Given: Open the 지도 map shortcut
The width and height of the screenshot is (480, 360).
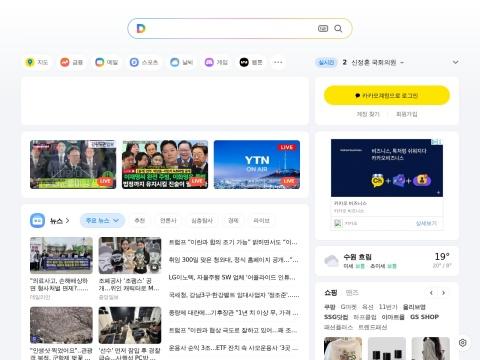Looking at the screenshot, I should 37,62.
